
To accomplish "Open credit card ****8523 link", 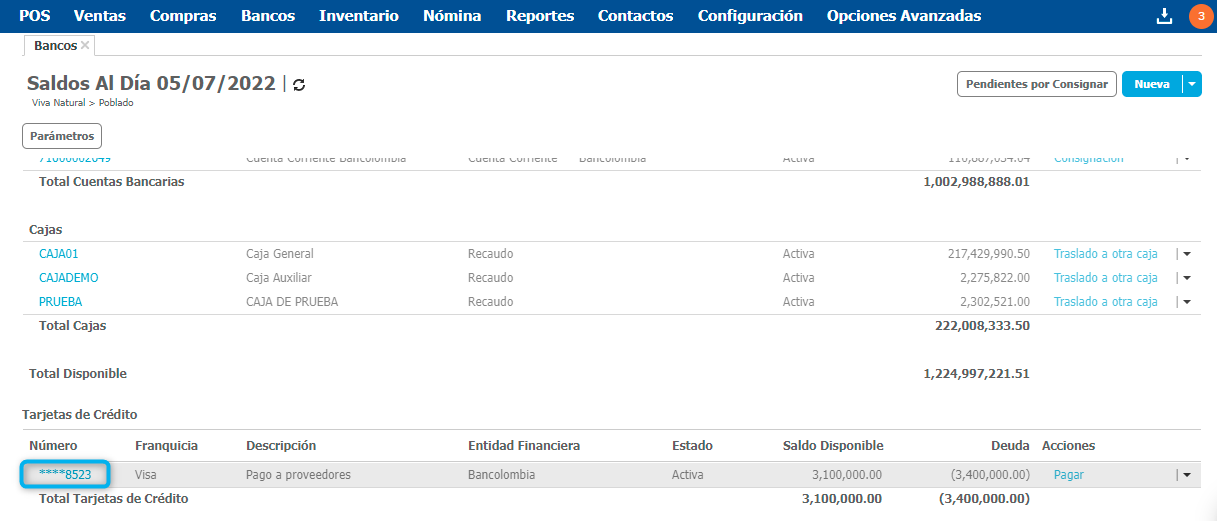I will [65, 475].
